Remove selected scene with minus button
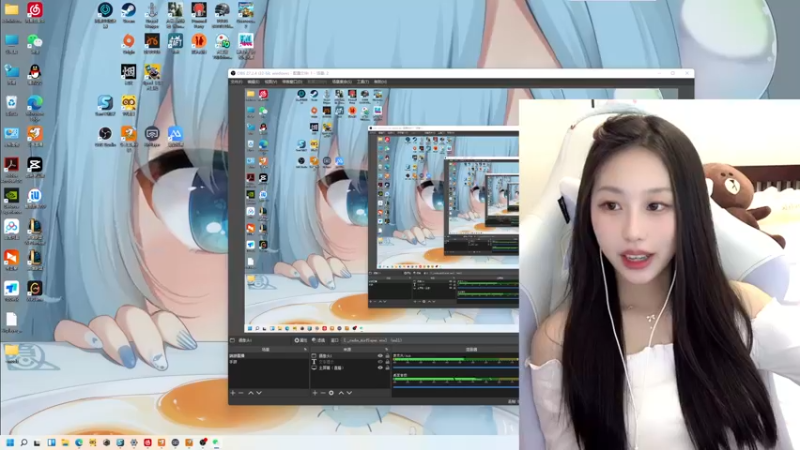Image resolution: width=800 pixels, height=450 pixels. 241,393
